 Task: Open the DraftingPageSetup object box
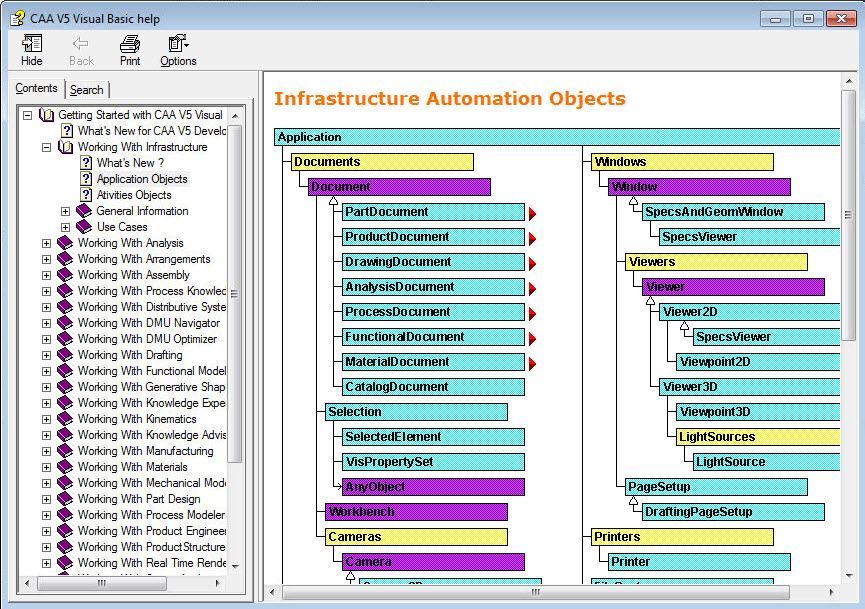(733, 512)
